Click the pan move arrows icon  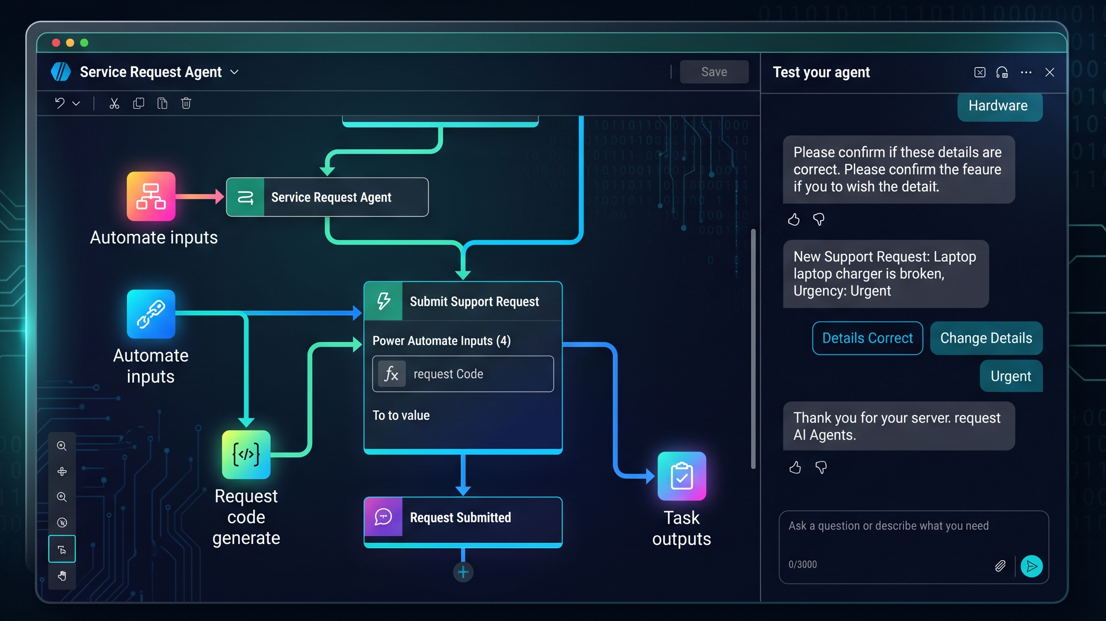[62, 471]
